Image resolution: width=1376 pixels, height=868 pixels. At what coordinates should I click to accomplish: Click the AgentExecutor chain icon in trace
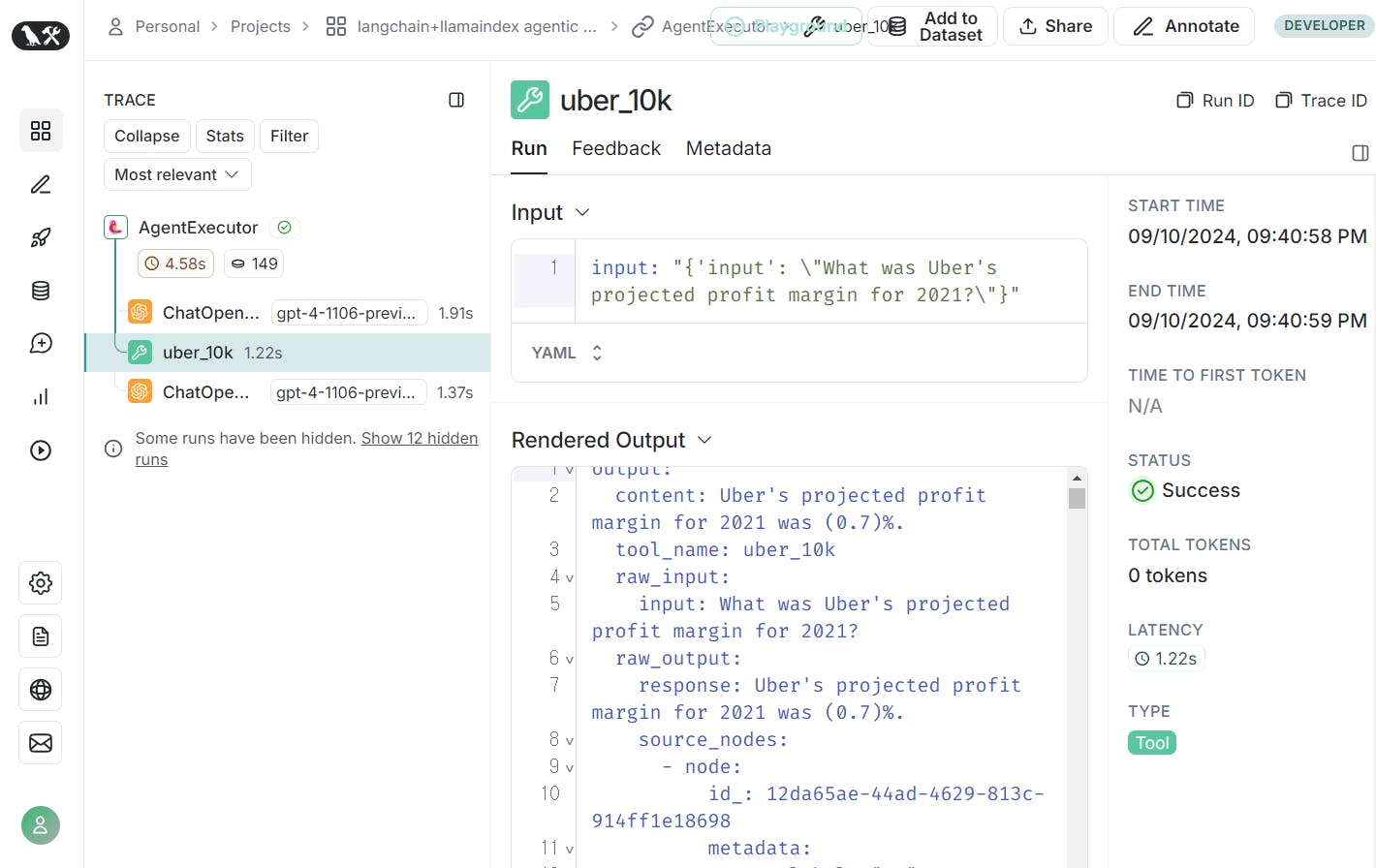click(115, 228)
